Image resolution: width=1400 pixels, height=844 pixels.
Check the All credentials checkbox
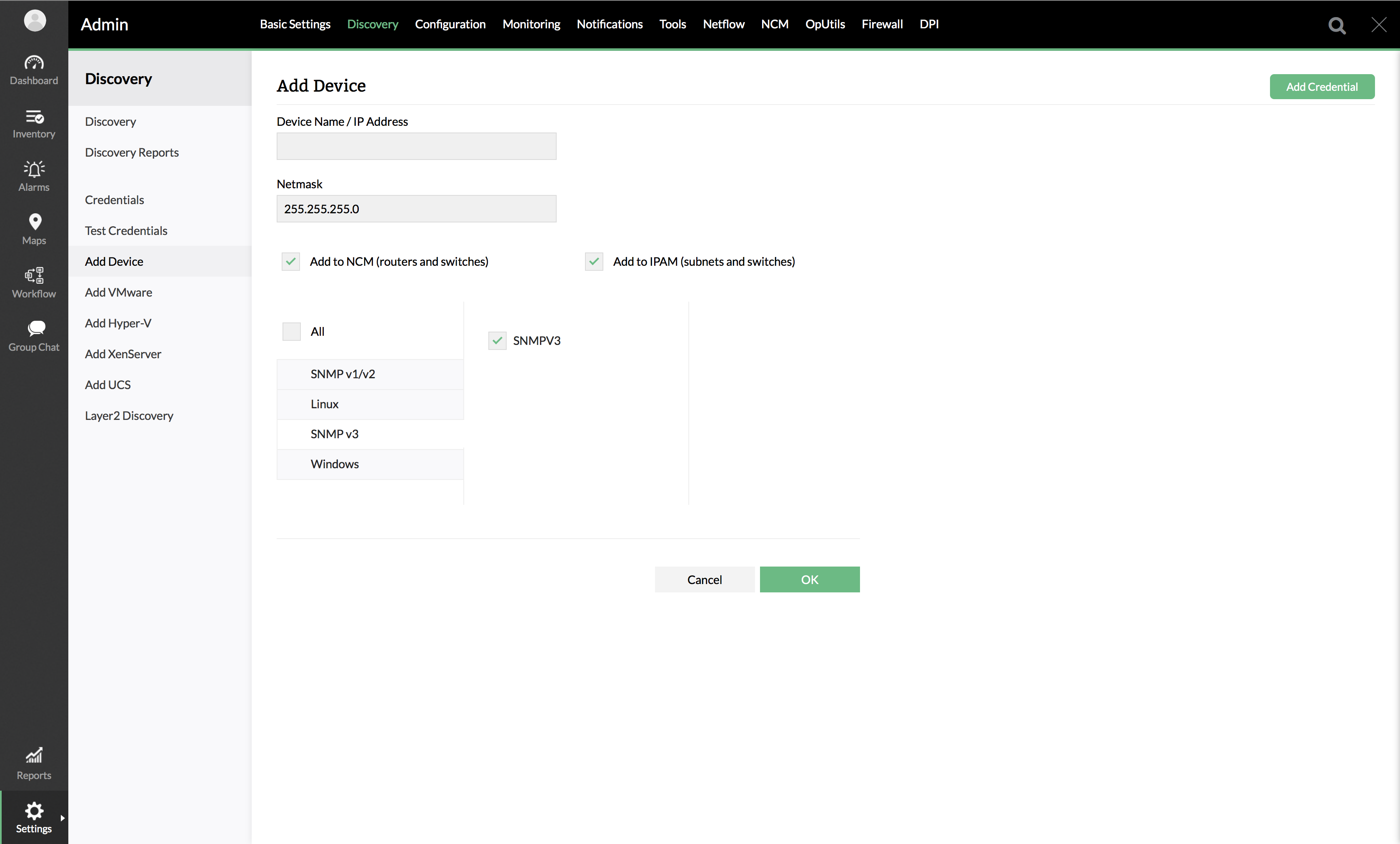[292, 331]
